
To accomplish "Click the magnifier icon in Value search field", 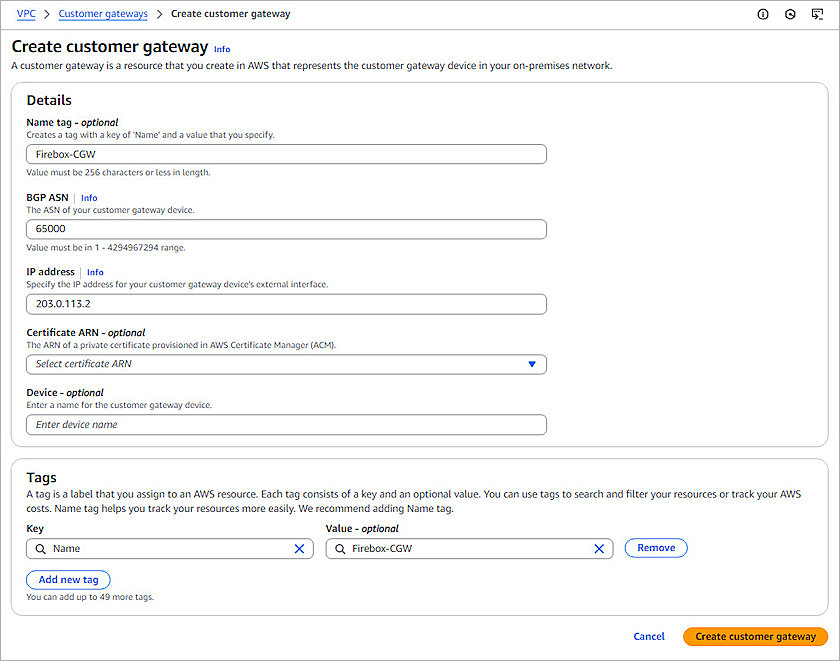I will pos(340,548).
